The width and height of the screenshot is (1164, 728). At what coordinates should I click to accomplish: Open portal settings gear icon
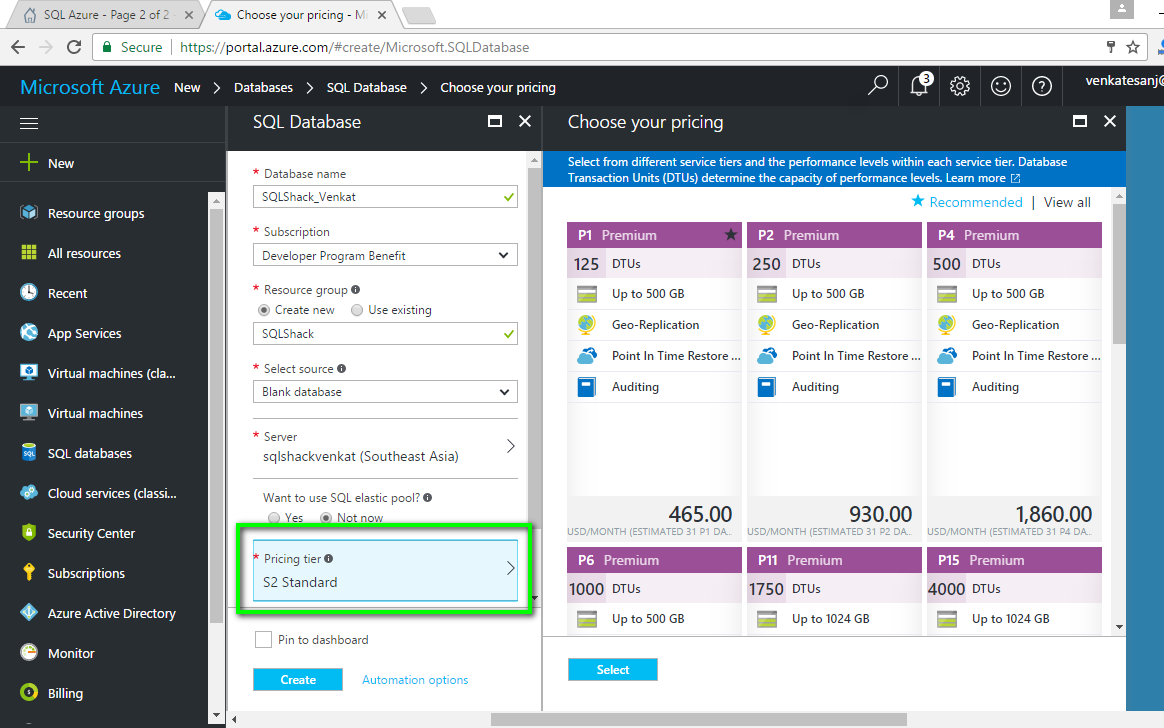tap(960, 86)
